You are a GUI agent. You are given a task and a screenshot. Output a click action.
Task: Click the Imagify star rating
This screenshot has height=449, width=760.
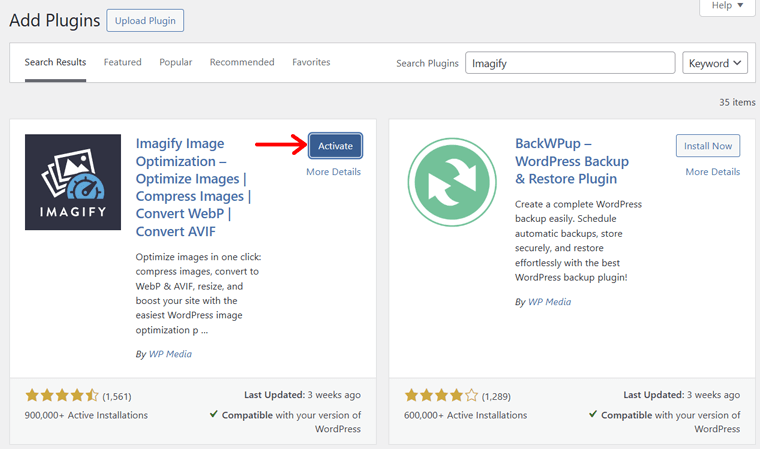click(62, 395)
